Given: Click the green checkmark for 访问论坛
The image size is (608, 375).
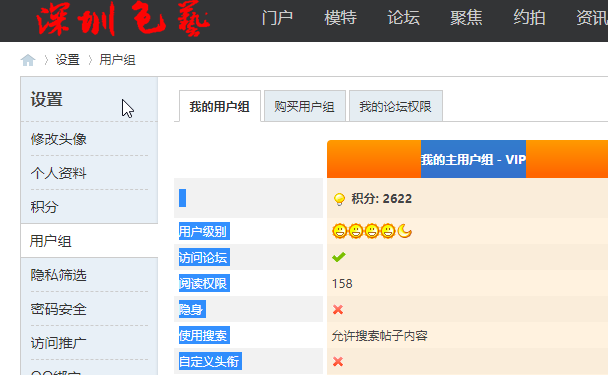Looking at the screenshot, I should tap(339, 257).
